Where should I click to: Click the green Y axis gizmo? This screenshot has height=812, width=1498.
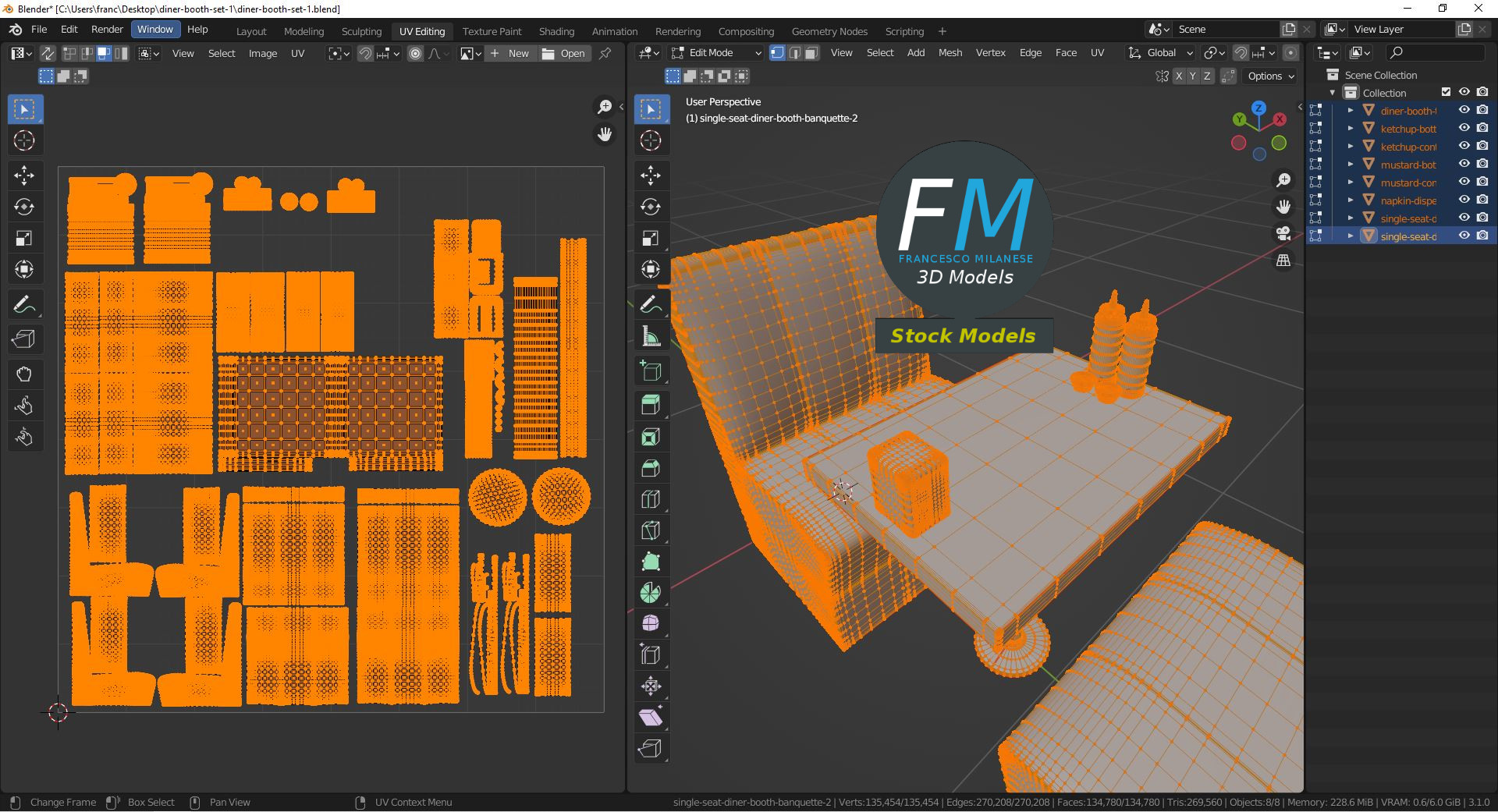click(x=1240, y=119)
